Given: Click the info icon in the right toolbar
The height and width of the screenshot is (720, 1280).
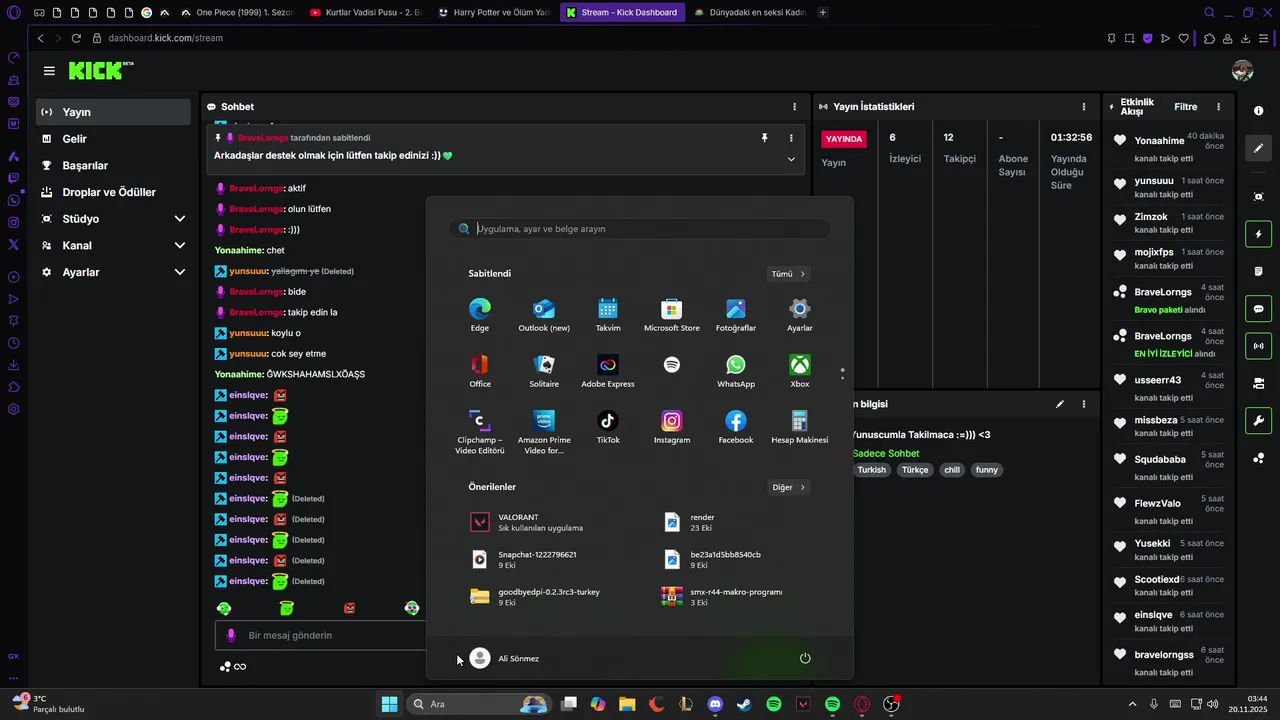Looking at the screenshot, I should pos(1259,110).
